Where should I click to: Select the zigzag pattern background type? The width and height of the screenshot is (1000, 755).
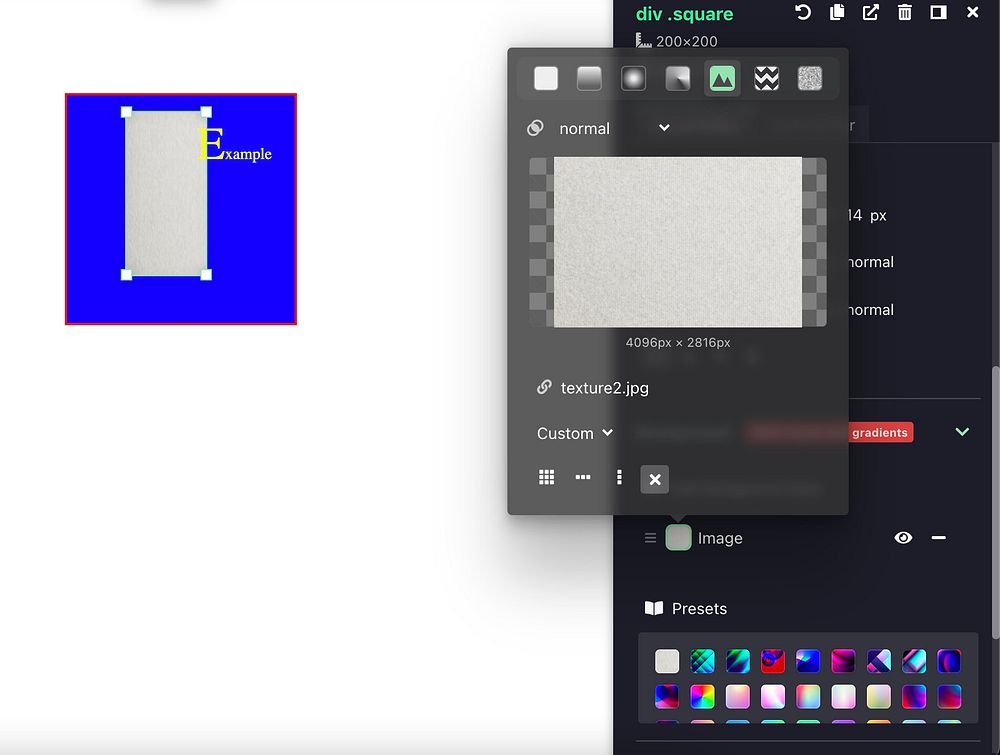coord(766,79)
